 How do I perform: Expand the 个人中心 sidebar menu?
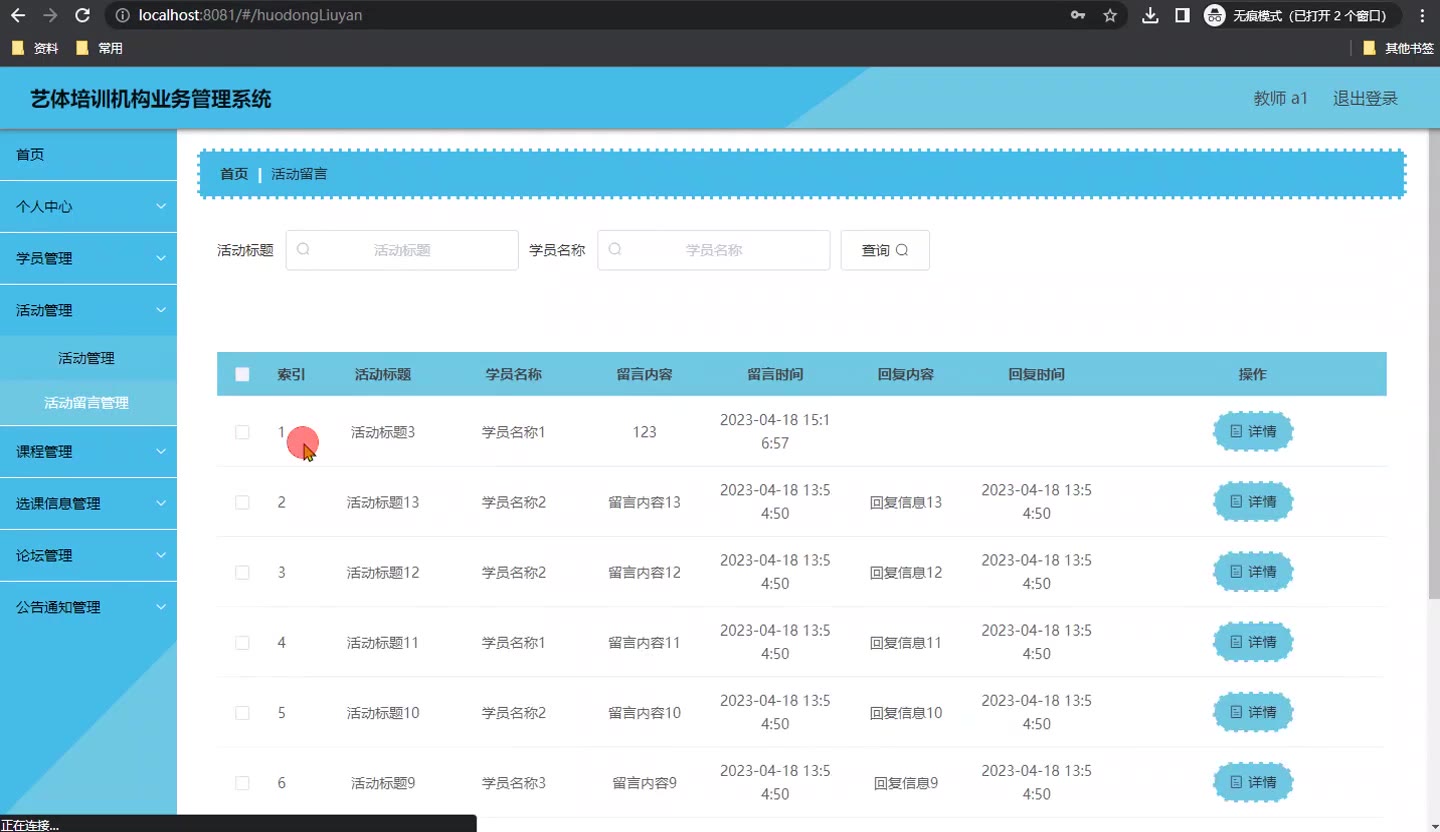pos(88,206)
